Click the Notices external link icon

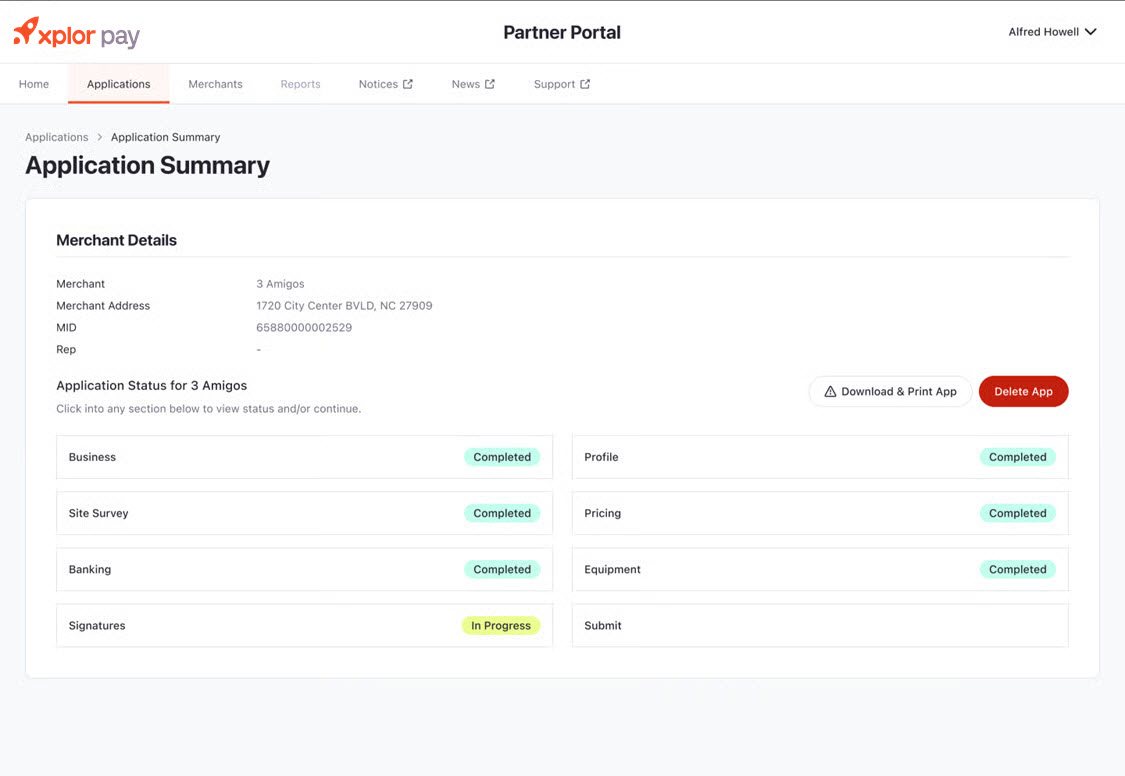click(x=408, y=84)
